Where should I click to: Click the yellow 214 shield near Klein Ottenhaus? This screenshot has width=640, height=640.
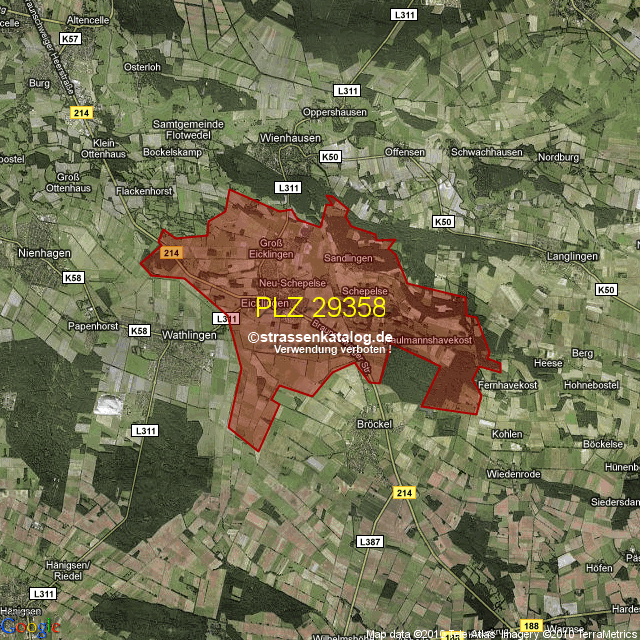point(80,113)
